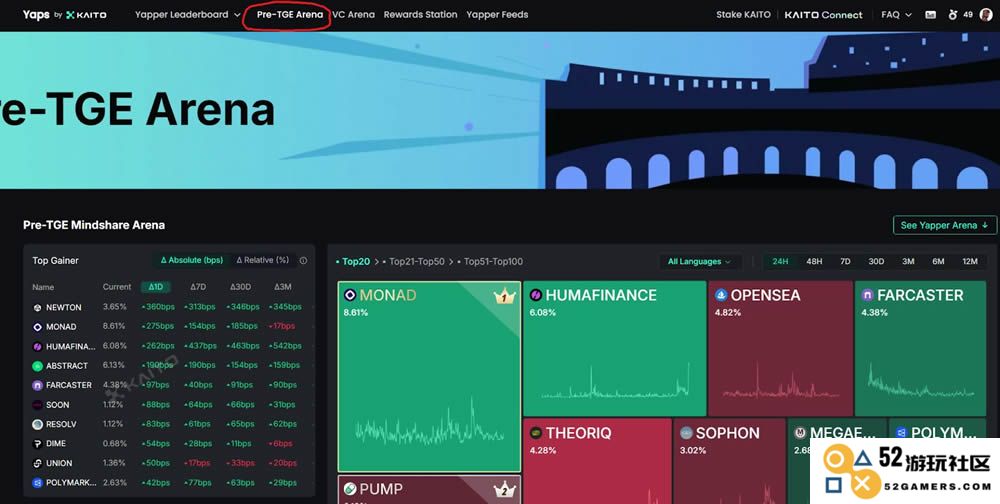Click the Current column header
The height and width of the screenshot is (504, 1000).
point(117,287)
